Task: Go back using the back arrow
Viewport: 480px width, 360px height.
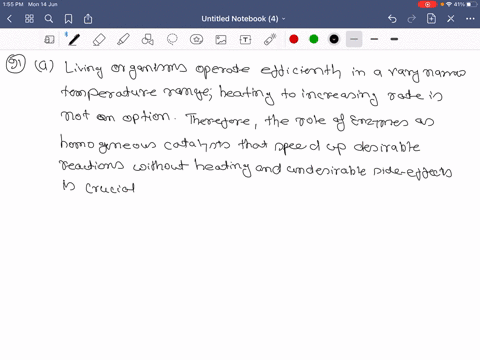Action: (x=10, y=19)
